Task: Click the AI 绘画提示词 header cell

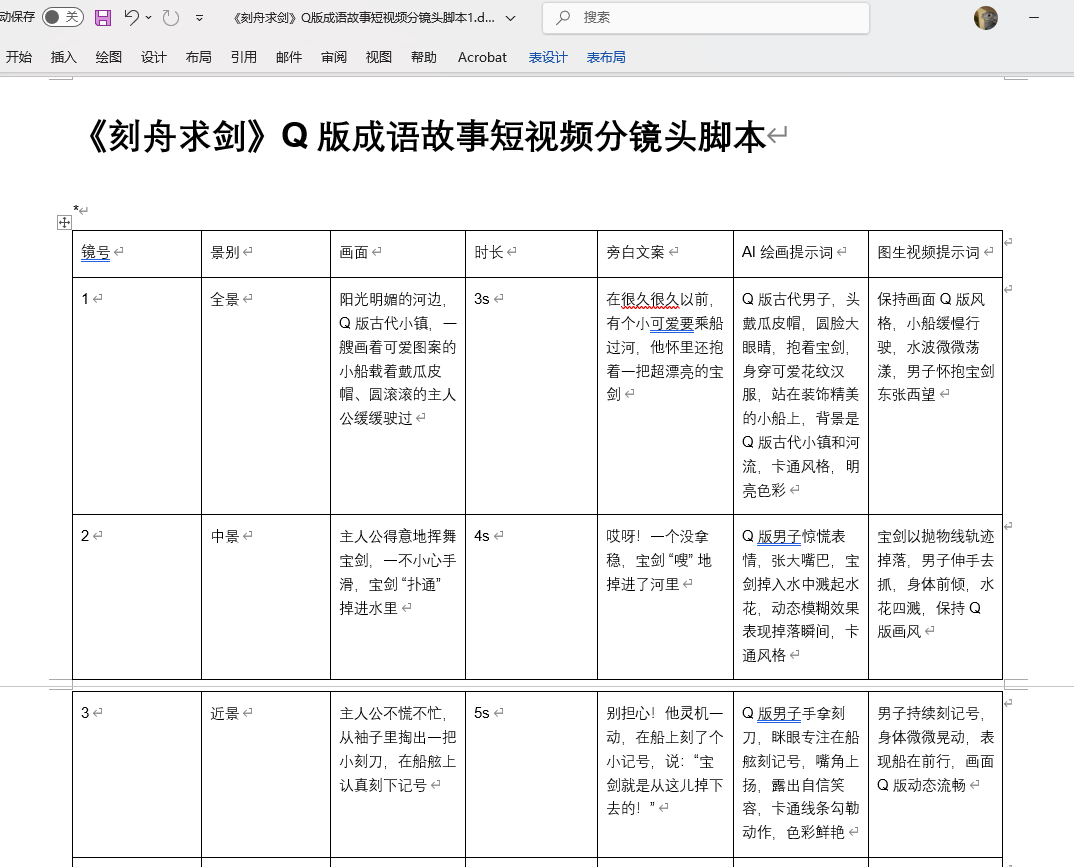Action: click(x=801, y=253)
